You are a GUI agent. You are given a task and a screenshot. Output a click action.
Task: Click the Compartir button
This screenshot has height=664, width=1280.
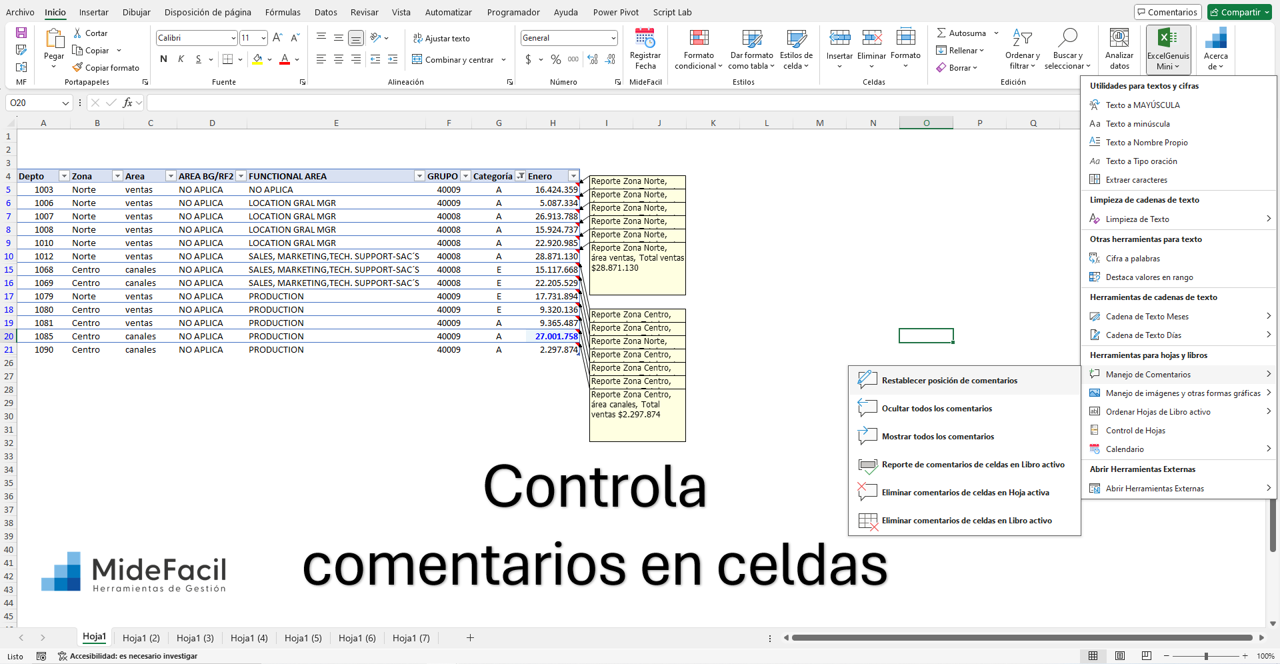click(1239, 12)
